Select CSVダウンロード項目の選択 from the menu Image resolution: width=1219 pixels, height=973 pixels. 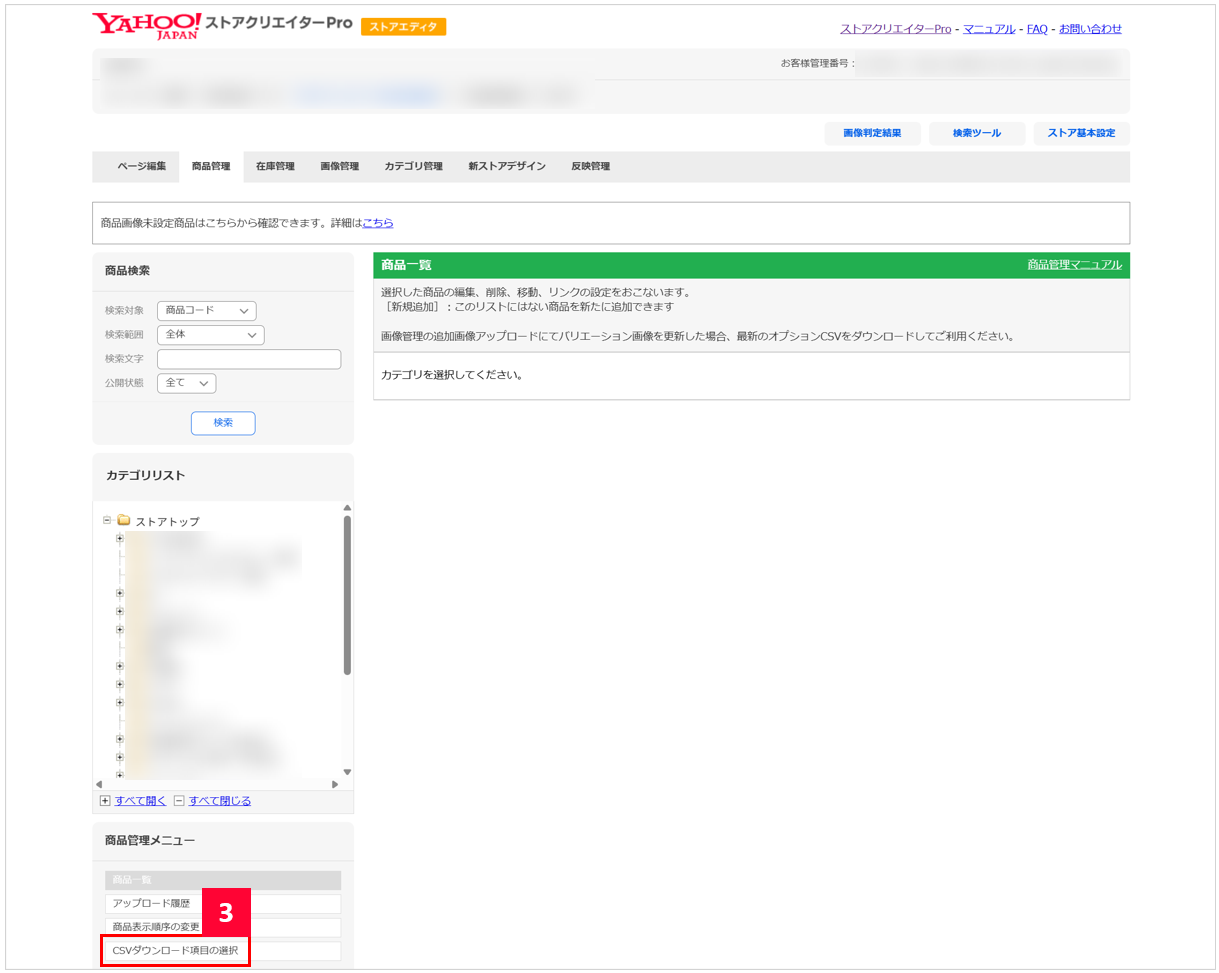pyautogui.click(x=175, y=950)
